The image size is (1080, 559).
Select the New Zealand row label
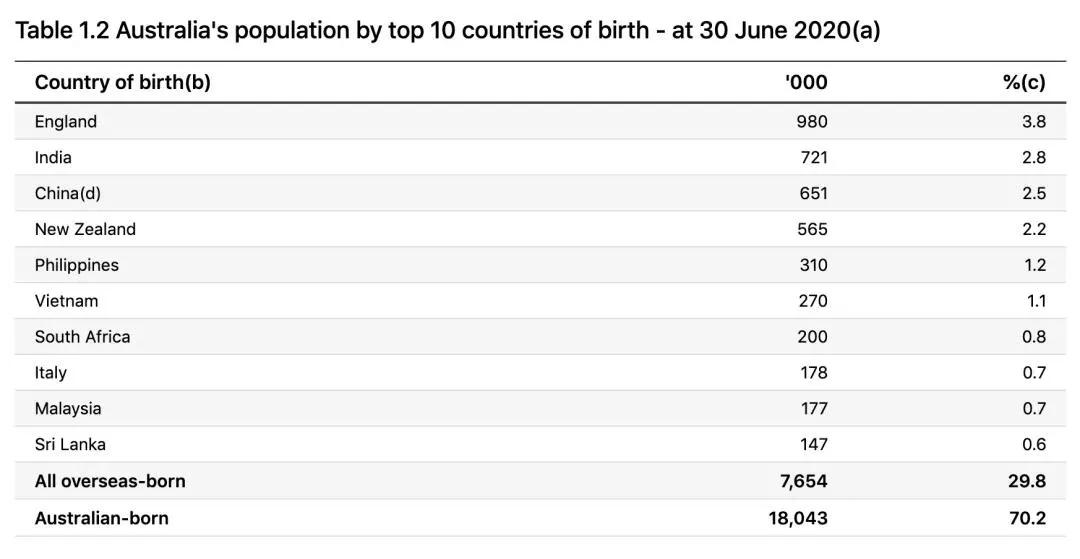[85, 229]
